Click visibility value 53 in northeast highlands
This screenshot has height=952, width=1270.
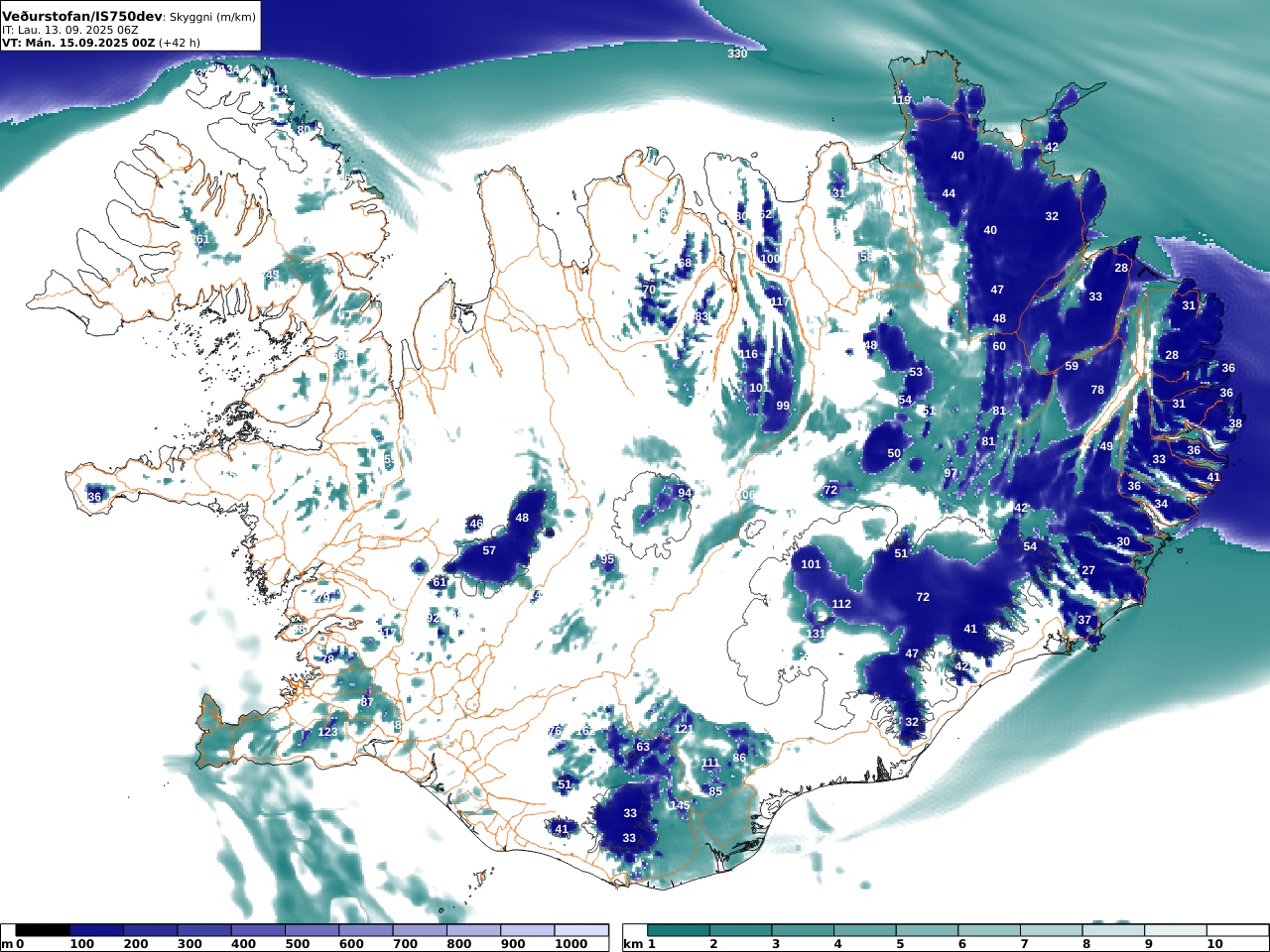(x=916, y=372)
